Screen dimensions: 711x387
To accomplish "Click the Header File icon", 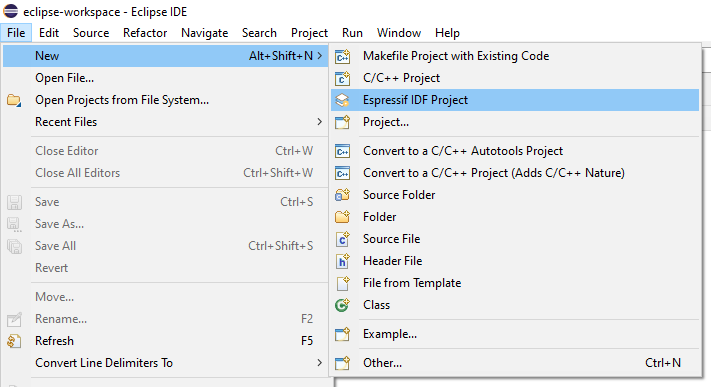I will point(342,261).
